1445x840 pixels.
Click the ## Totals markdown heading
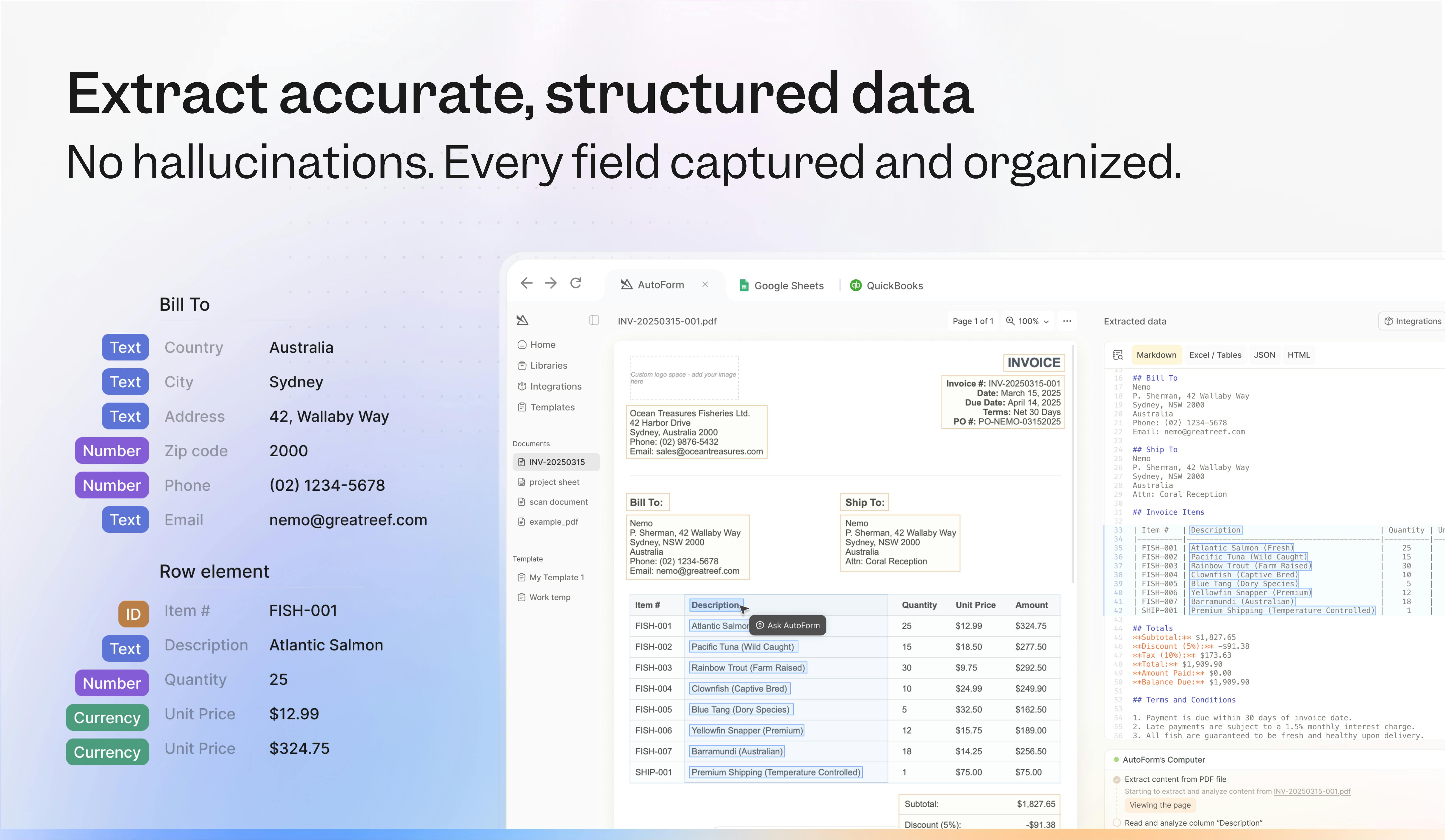[1152, 628]
